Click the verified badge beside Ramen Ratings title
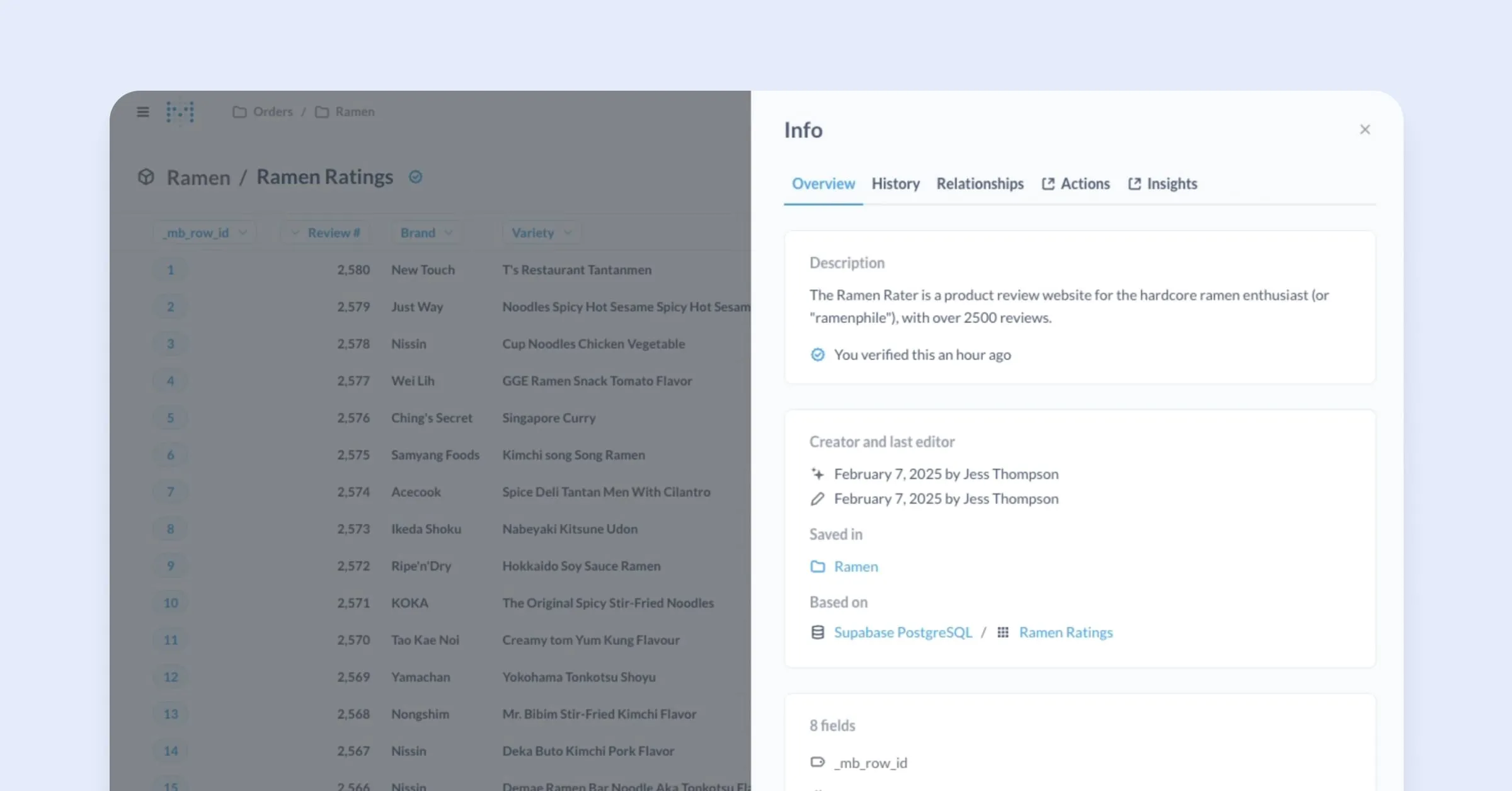This screenshot has width=1512, height=791. click(x=415, y=177)
